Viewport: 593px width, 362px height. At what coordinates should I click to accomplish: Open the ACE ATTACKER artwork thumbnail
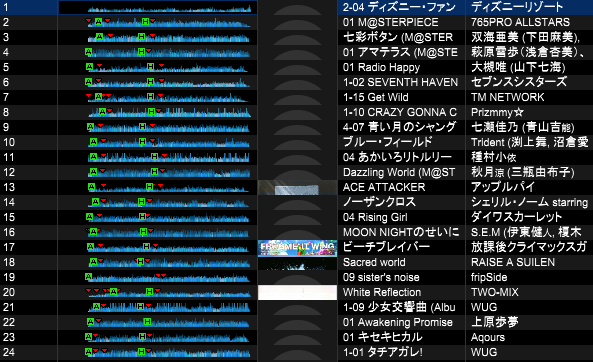click(297, 187)
